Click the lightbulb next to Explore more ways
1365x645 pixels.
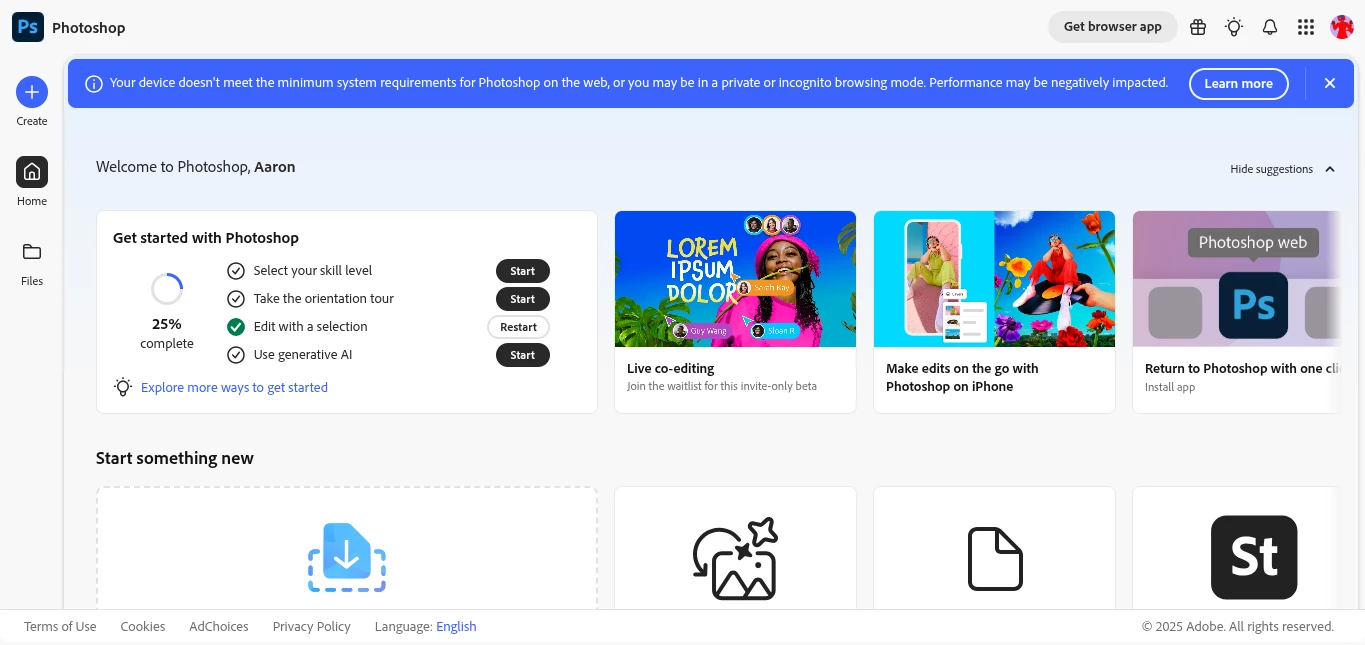[123, 387]
